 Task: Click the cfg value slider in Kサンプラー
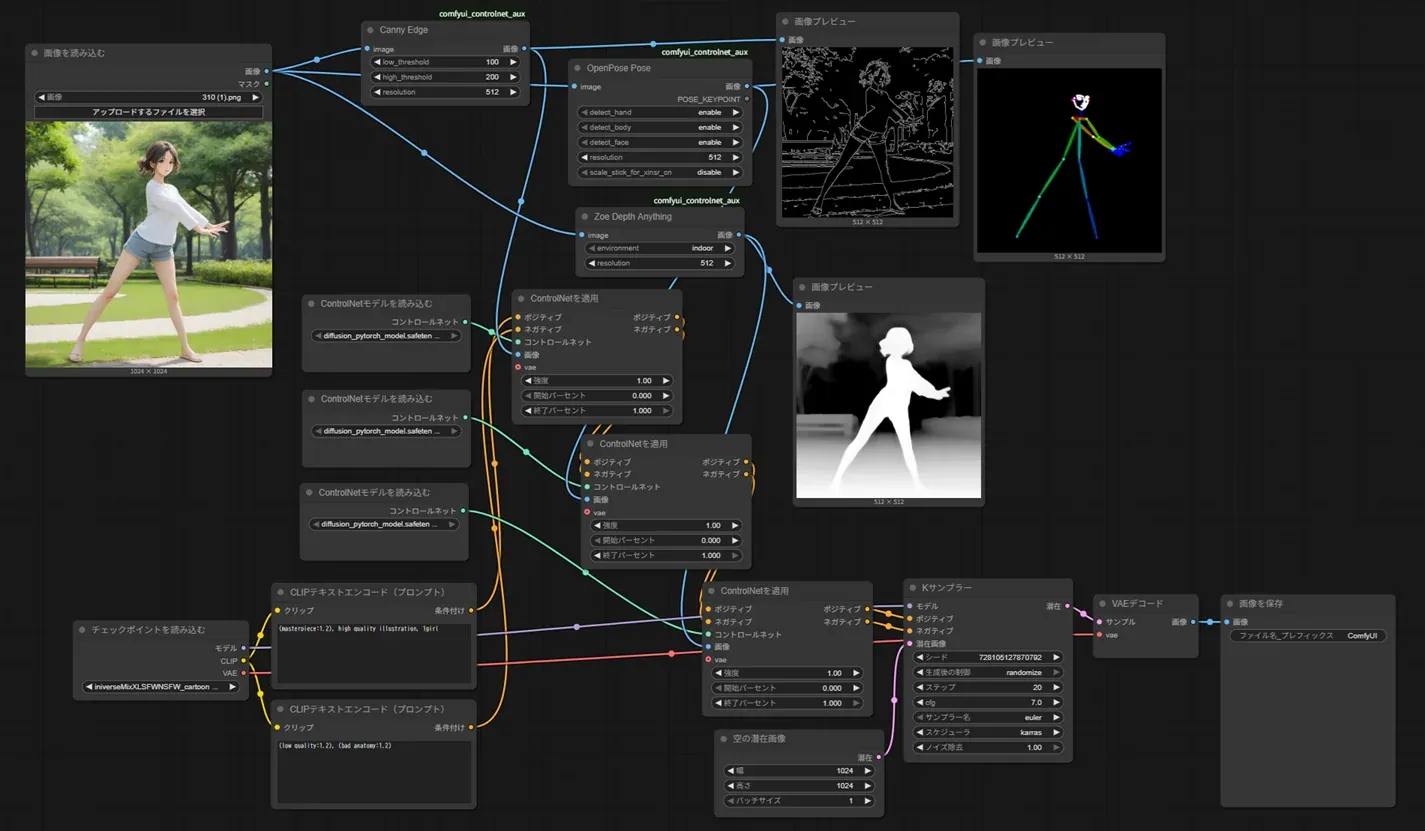pyautogui.click(x=986, y=702)
